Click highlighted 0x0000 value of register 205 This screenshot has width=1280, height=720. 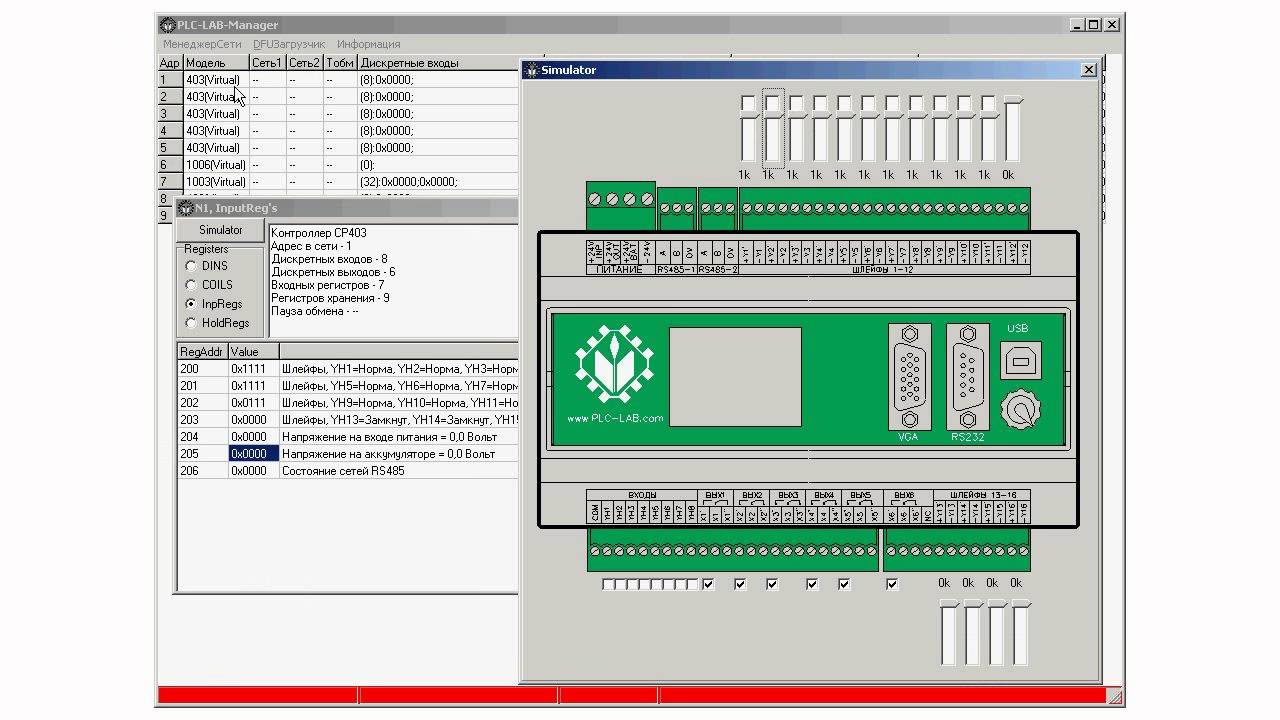click(x=254, y=454)
